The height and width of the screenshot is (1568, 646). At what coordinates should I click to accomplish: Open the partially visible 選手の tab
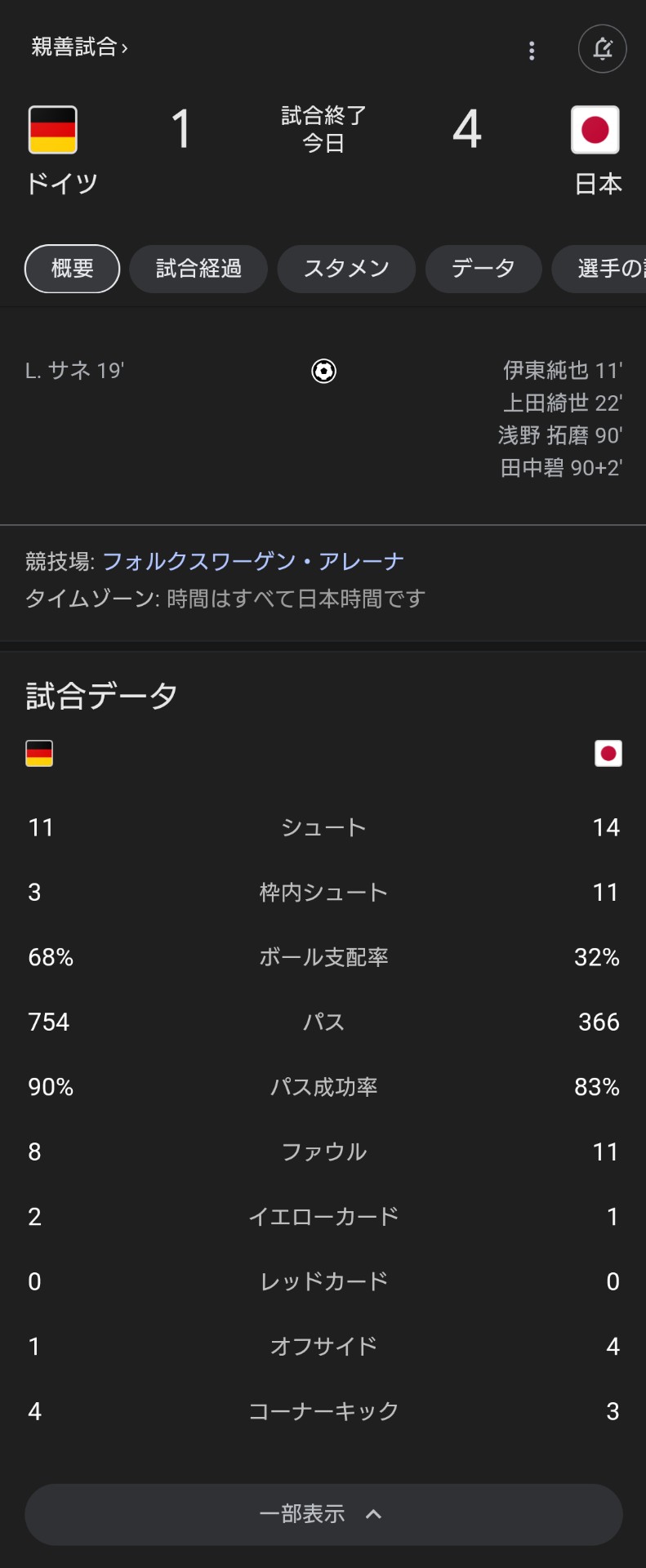click(x=600, y=269)
